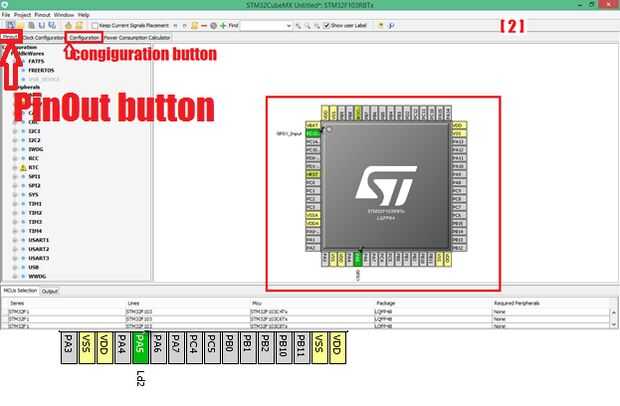620x406 pixels.
Task: Open the Pinout menu in menu bar
Action: 42,15
